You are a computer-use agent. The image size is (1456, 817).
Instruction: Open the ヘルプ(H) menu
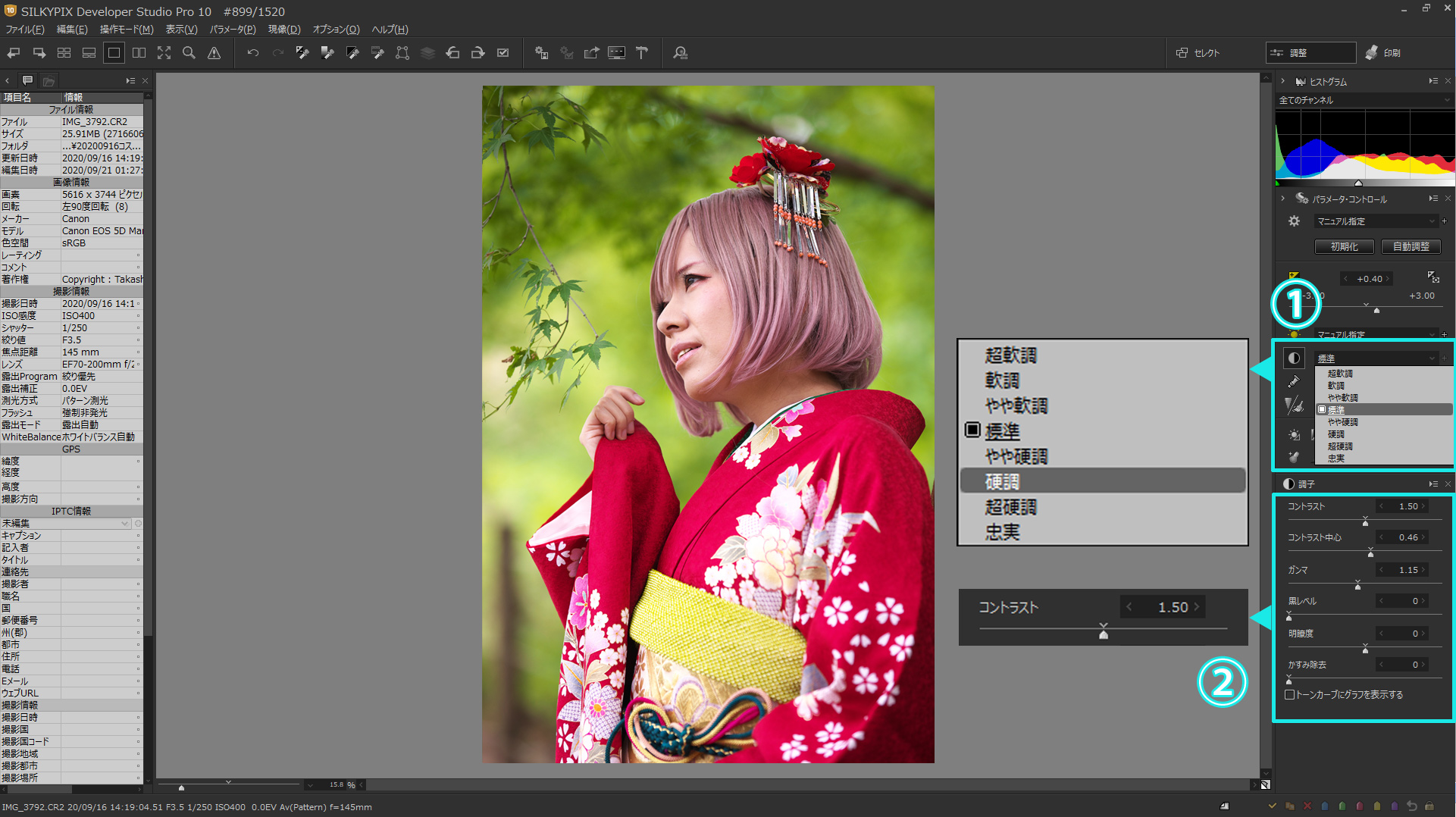click(390, 30)
